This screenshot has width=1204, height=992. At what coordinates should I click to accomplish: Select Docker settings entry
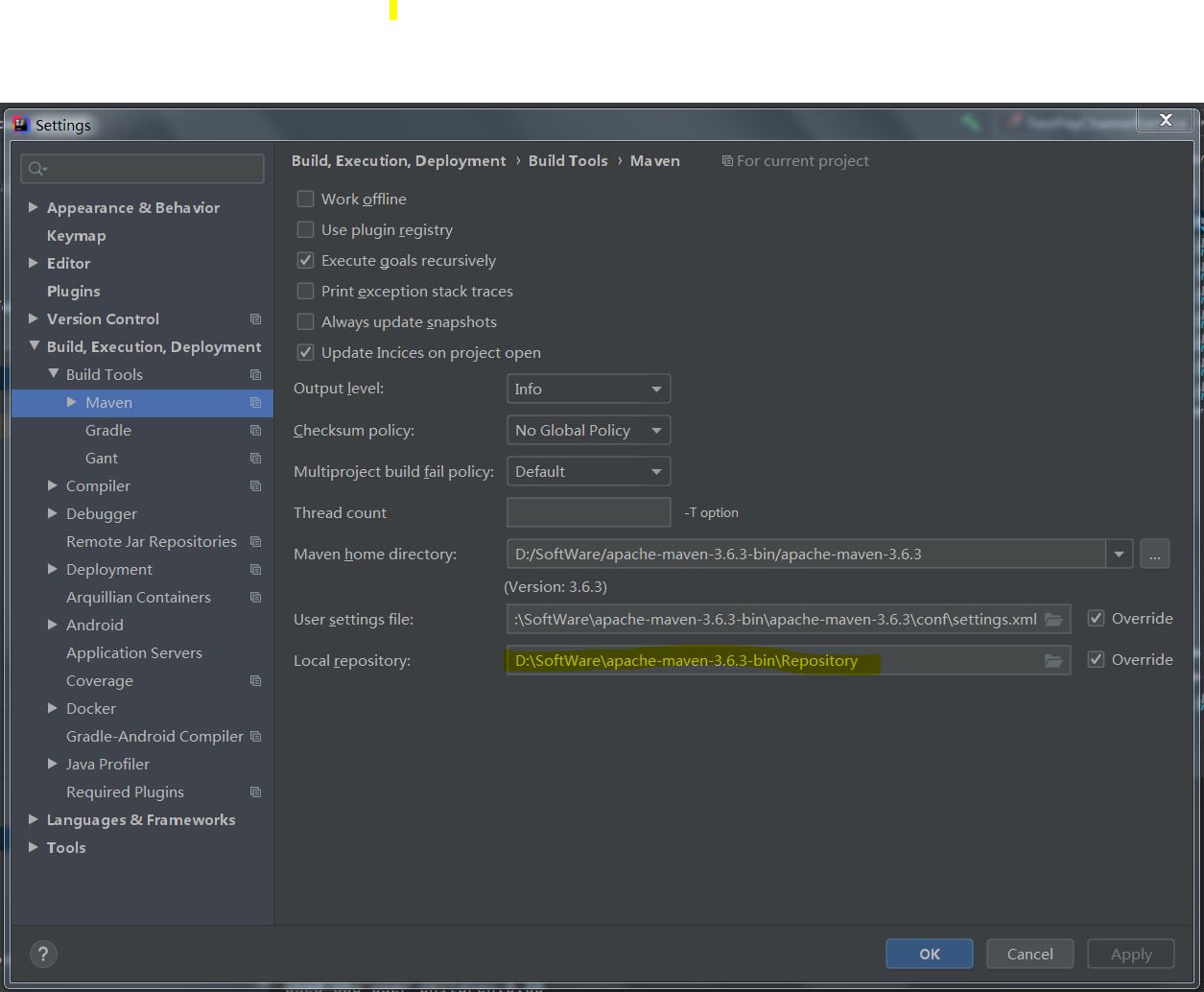[91, 709]
